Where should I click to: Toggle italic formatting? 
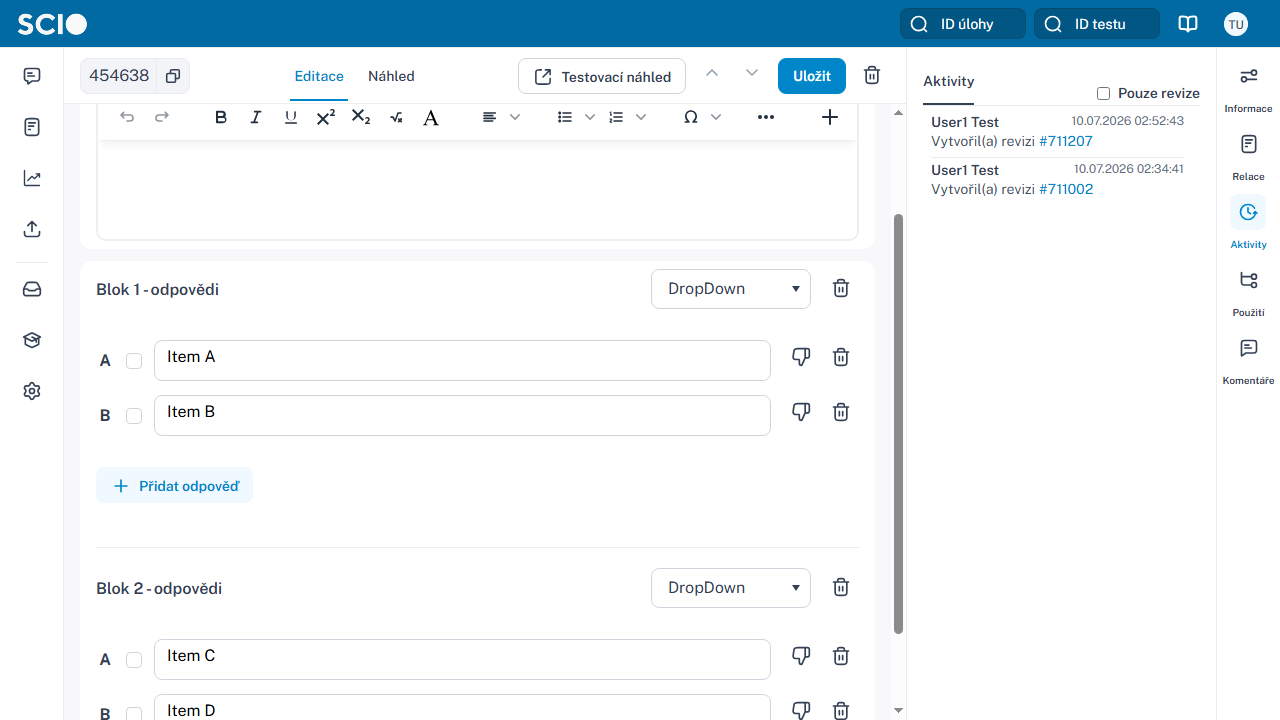tap(256, 117)
